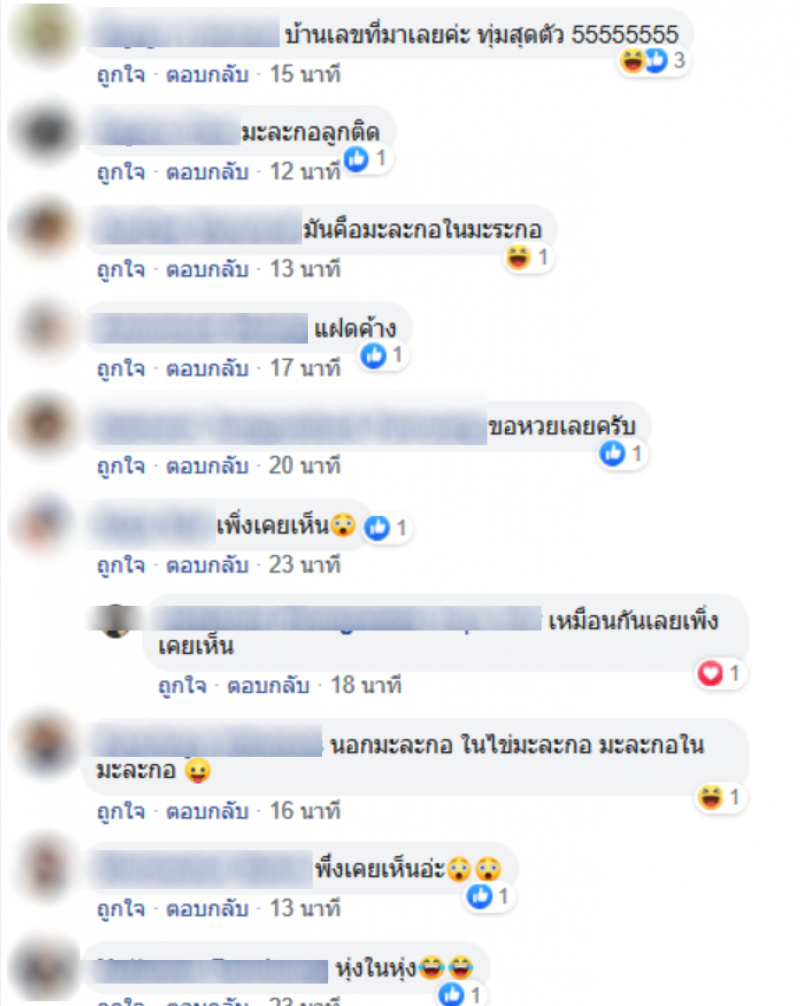The image size is (800, 1006).
Task: Click the like reaction beside เพิ่งเคยเห็น
Action: click(387, 528)
